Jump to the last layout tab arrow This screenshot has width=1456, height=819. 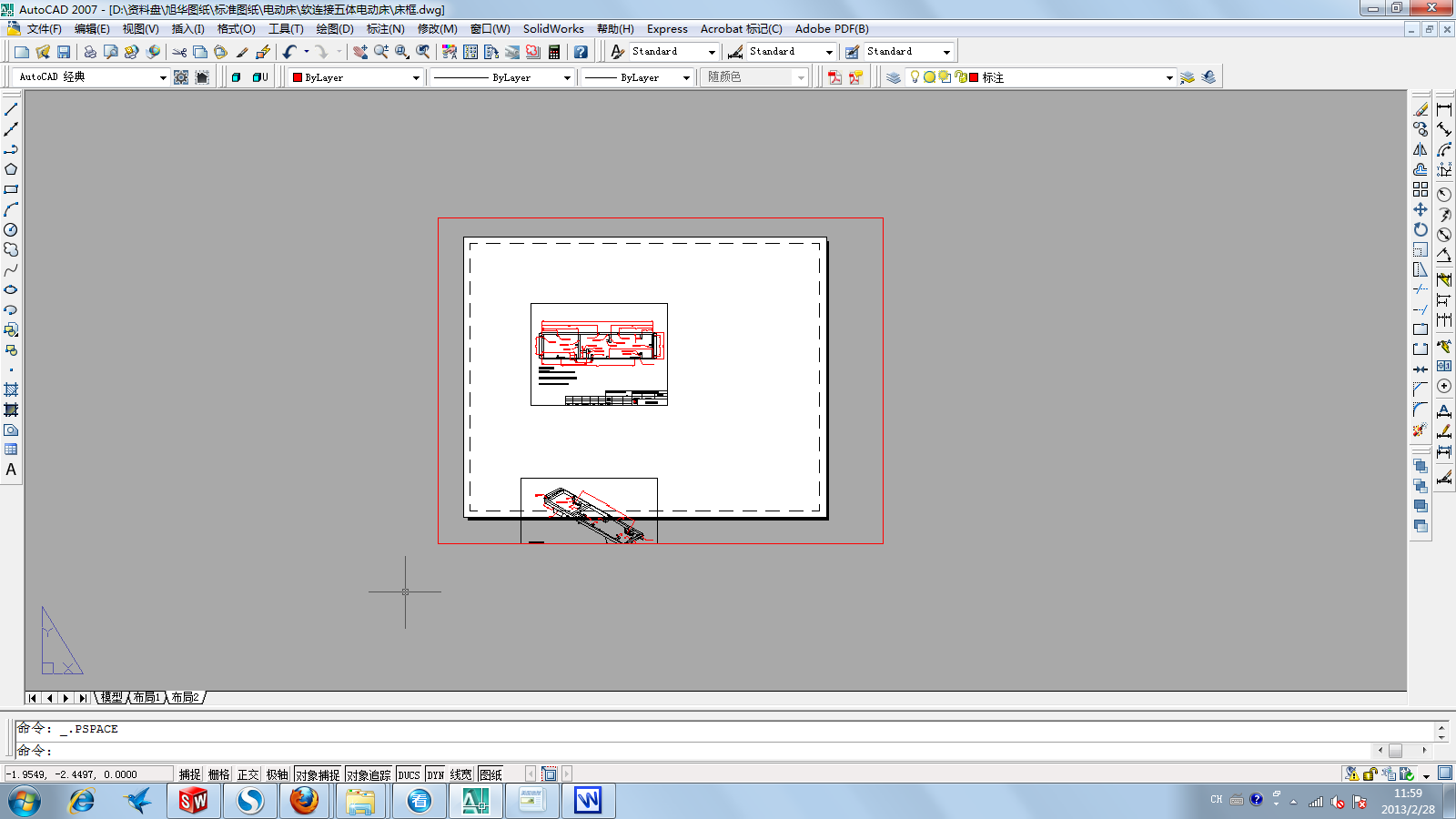click(x=82, y=698)
